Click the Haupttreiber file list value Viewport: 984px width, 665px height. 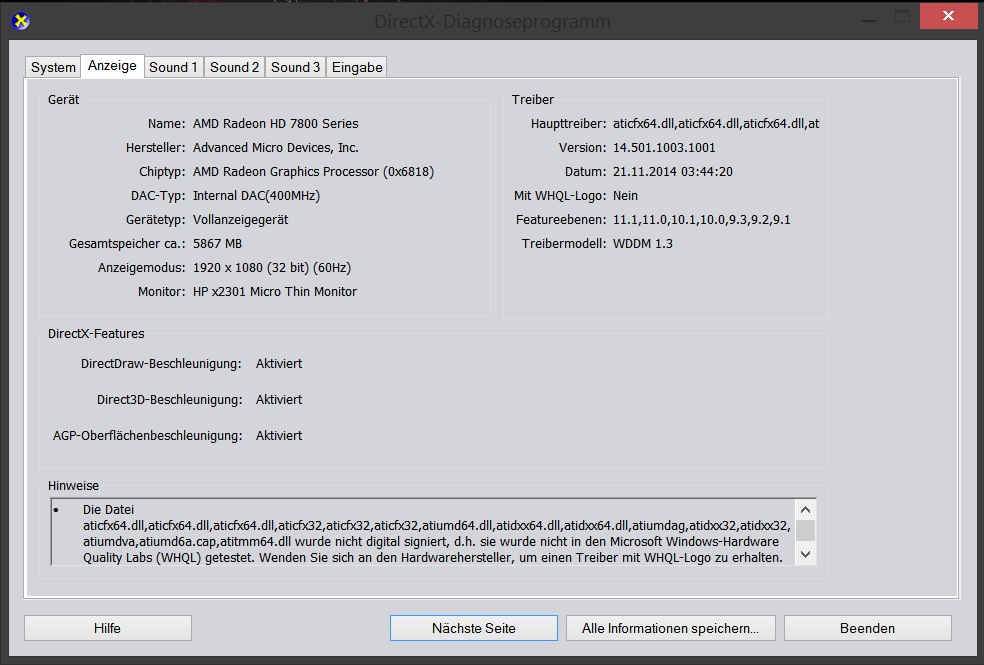(x=716, y=124)
